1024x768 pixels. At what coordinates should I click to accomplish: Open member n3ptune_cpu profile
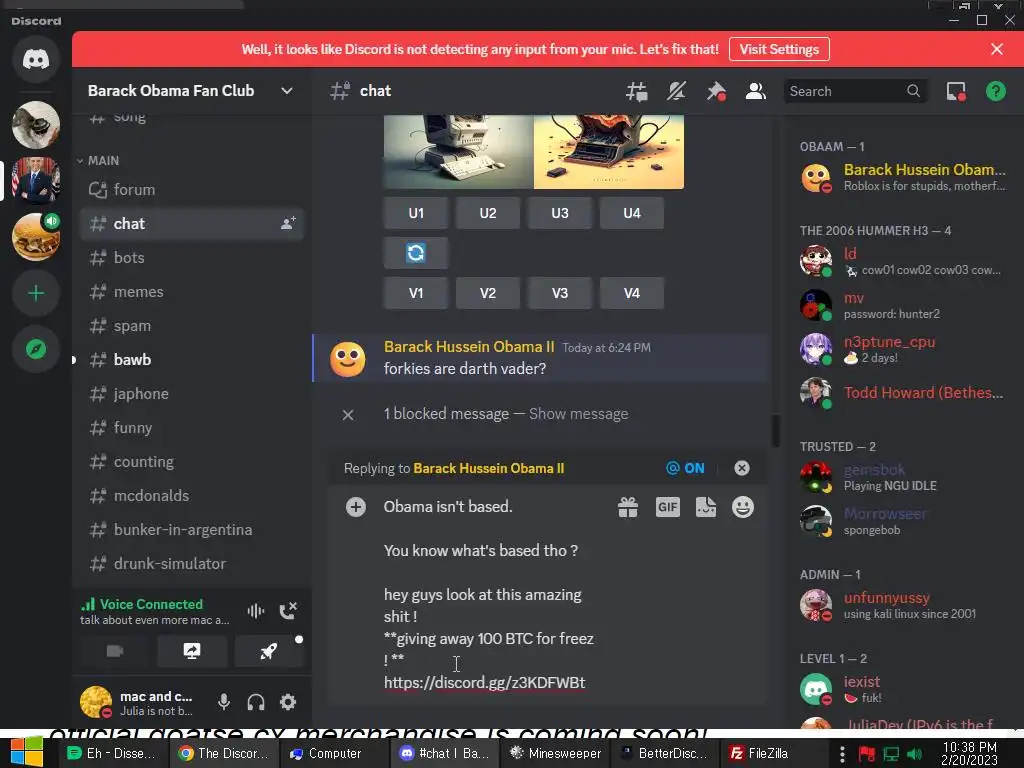click(x=903, y=349)
